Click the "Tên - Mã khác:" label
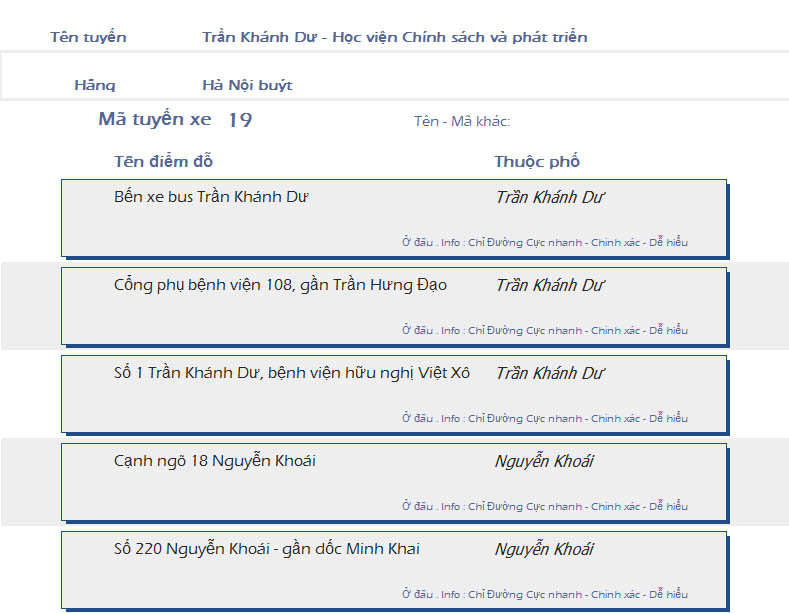 point(462,122)
